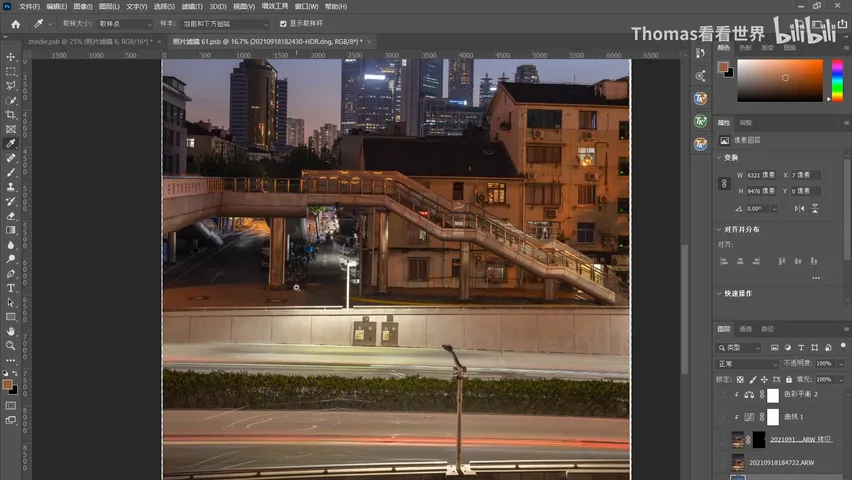Select the History Brush tool
This screenshot has width=852, height=480.
[11, 201]
